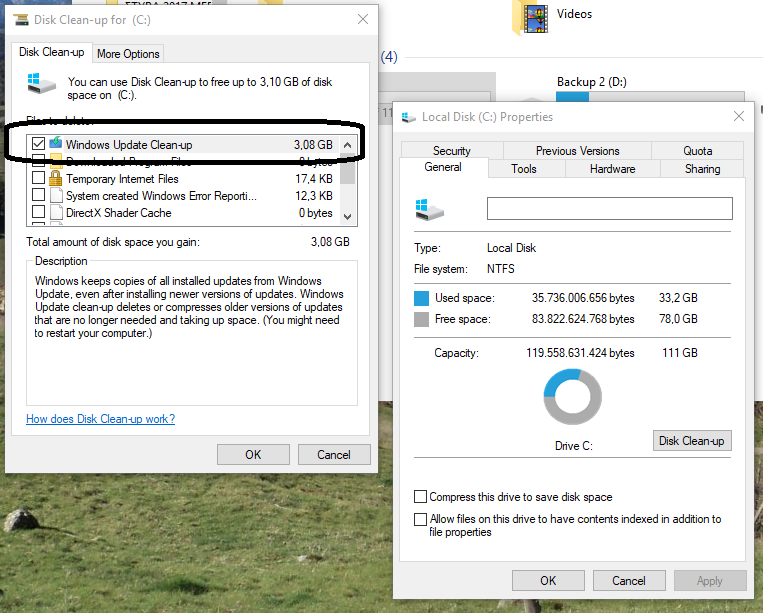Close the Disk Clean-up dialog
Image resolution: width=763 pixels, height=613 pixels.
tap(363, 19)
